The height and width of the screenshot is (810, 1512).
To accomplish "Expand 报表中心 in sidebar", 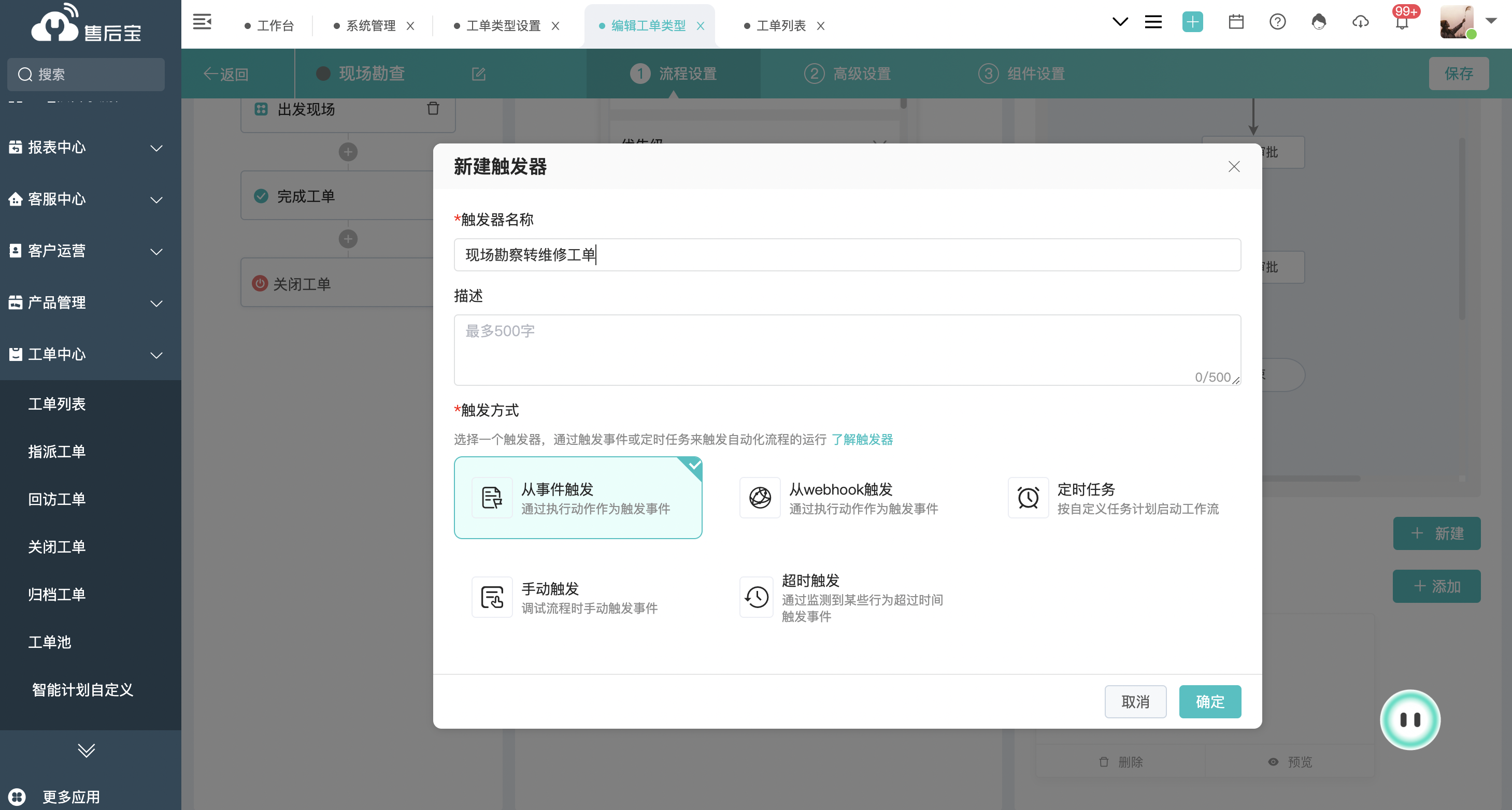I will [90, 147].
